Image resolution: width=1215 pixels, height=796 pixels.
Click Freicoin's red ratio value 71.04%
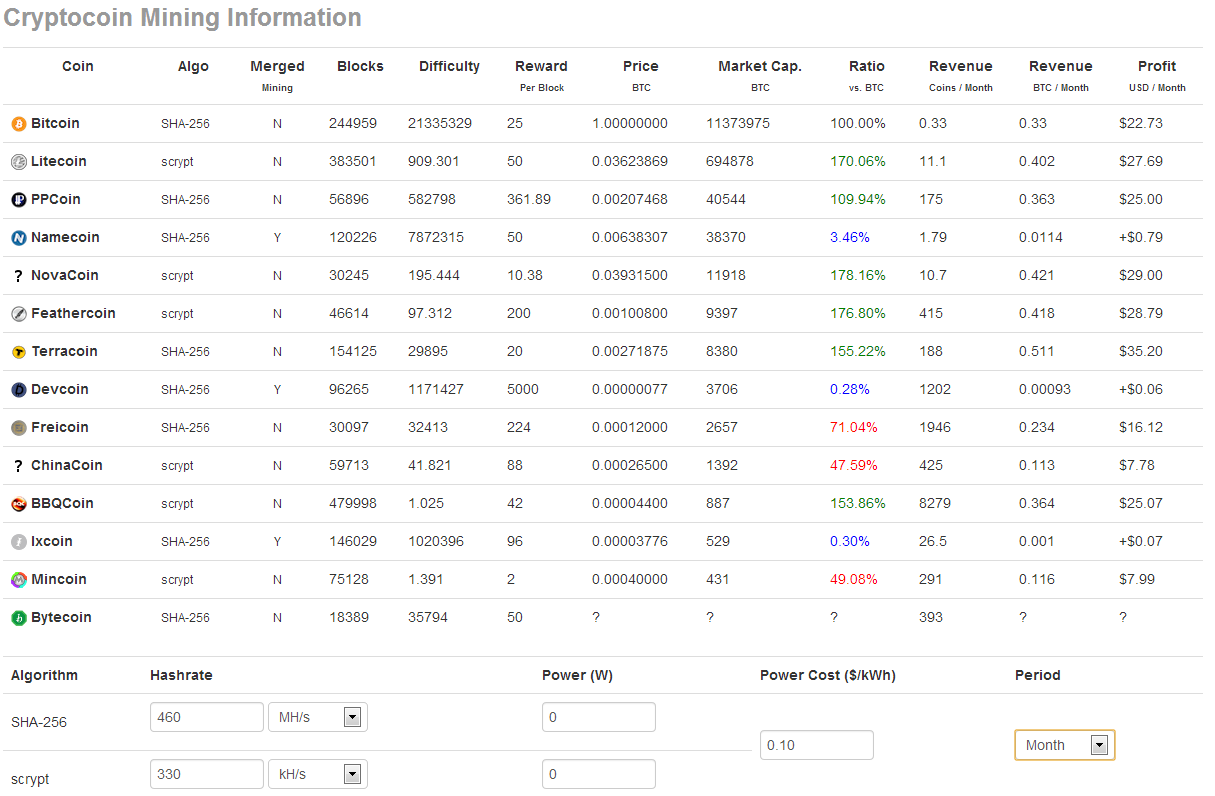854,427
